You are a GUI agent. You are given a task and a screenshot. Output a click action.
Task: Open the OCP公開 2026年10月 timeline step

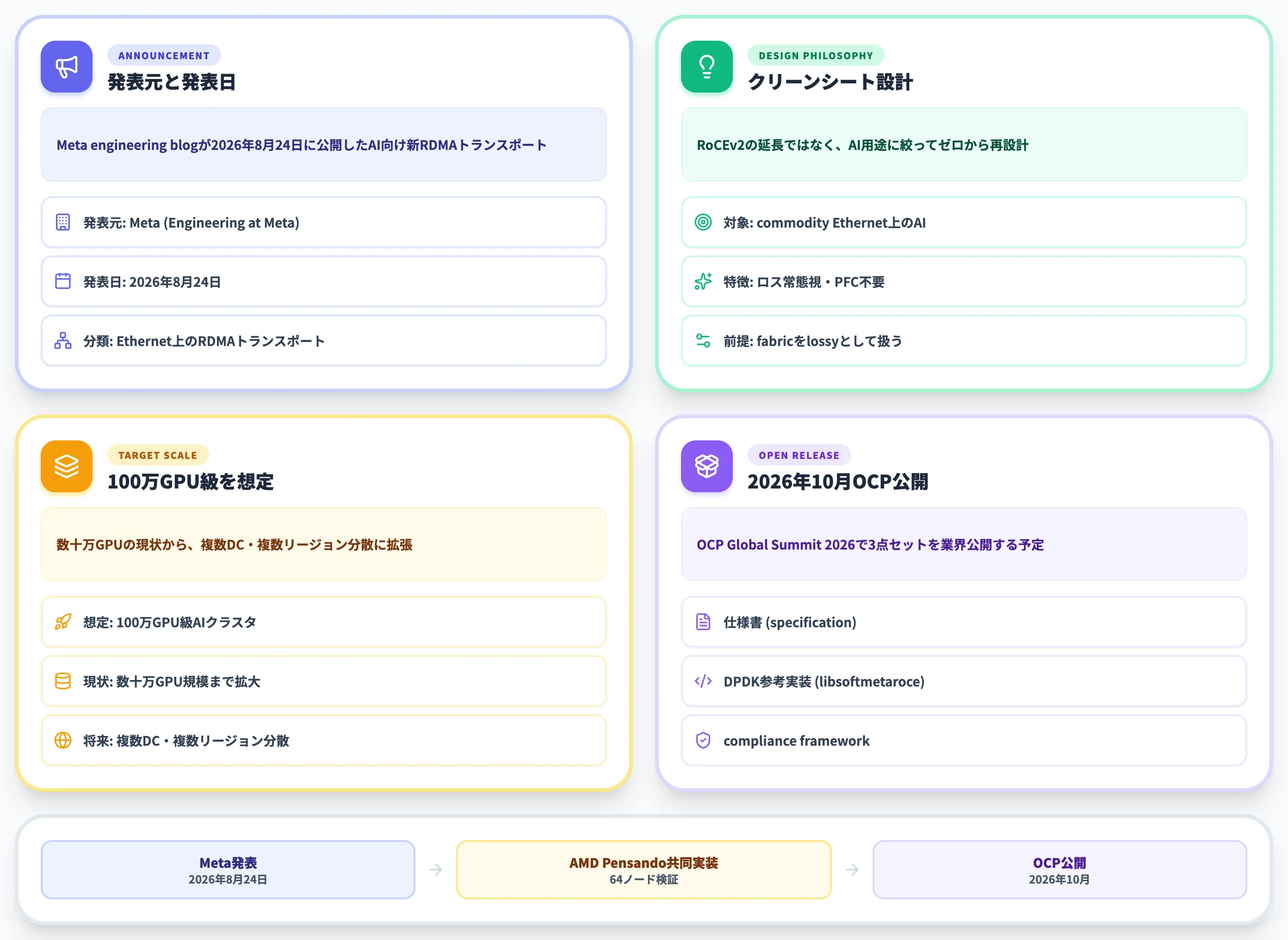1060,870
